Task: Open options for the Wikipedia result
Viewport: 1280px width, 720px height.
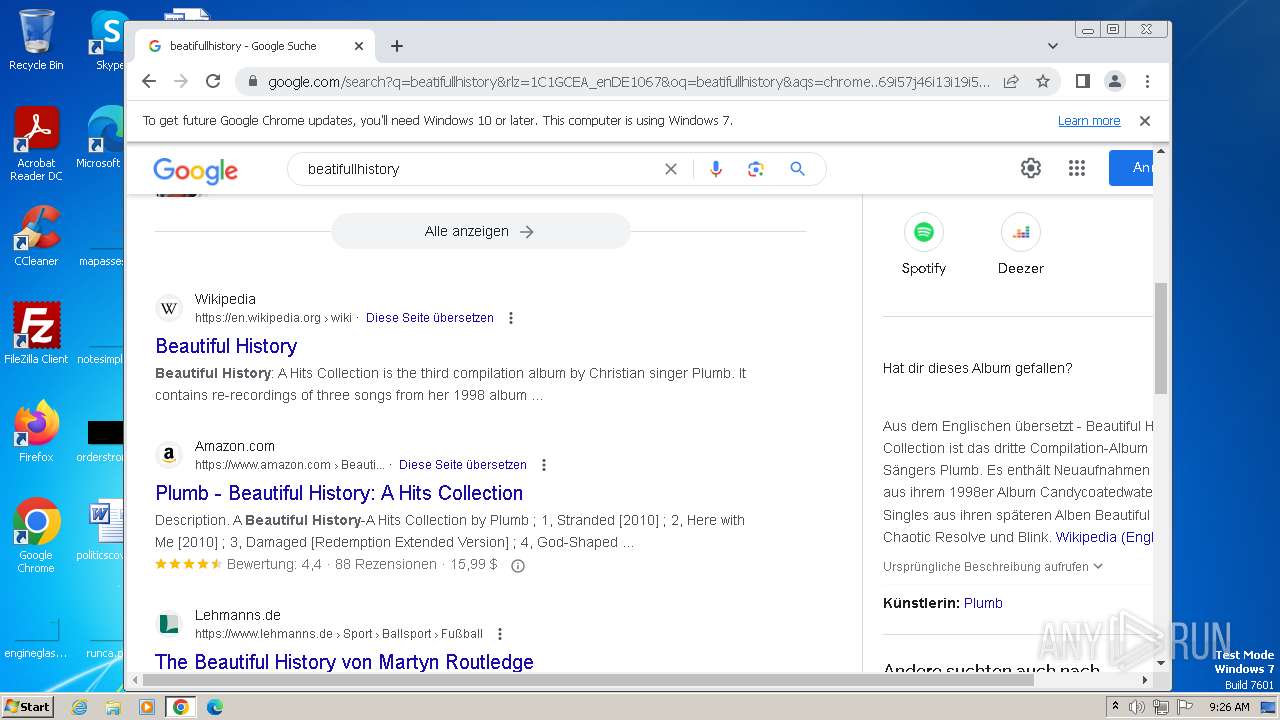Action: (511, 318)
